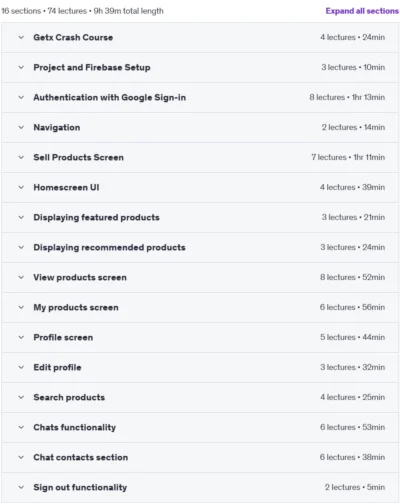Image resolution: width=400 pixels, height=504 pixels.
Task: Click the View products screen chevron
Action: tap(21, 277)
